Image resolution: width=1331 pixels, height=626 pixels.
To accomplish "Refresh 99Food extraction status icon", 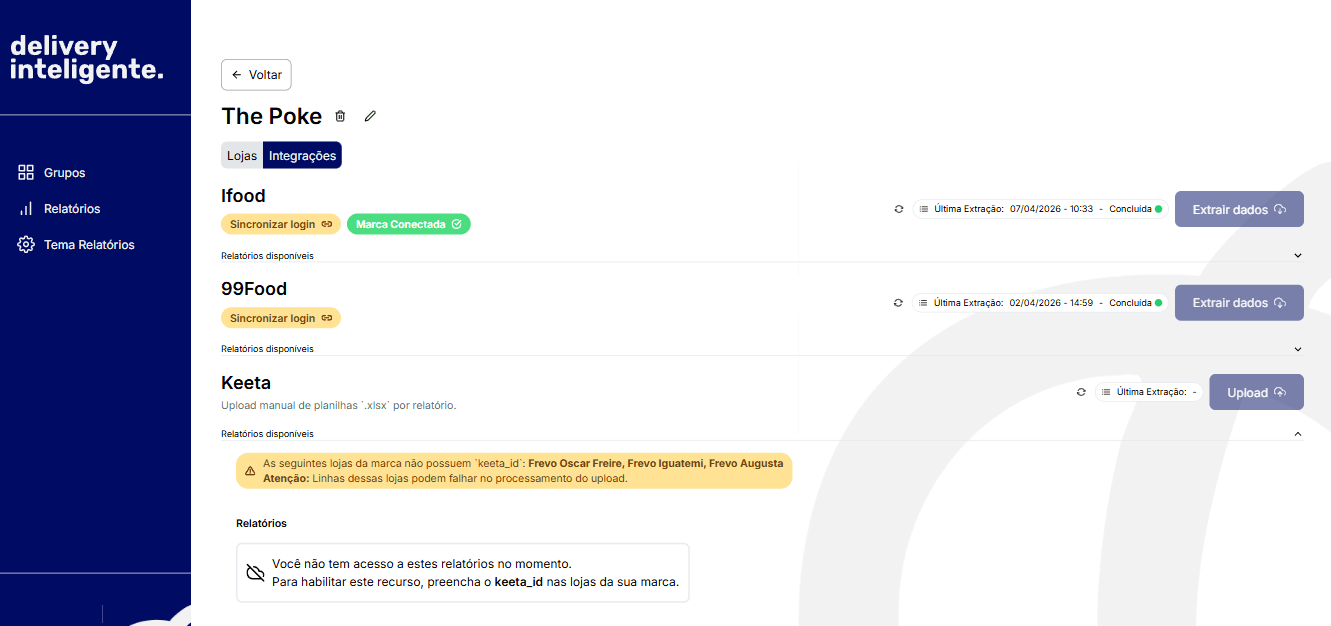I will (899, 302).
